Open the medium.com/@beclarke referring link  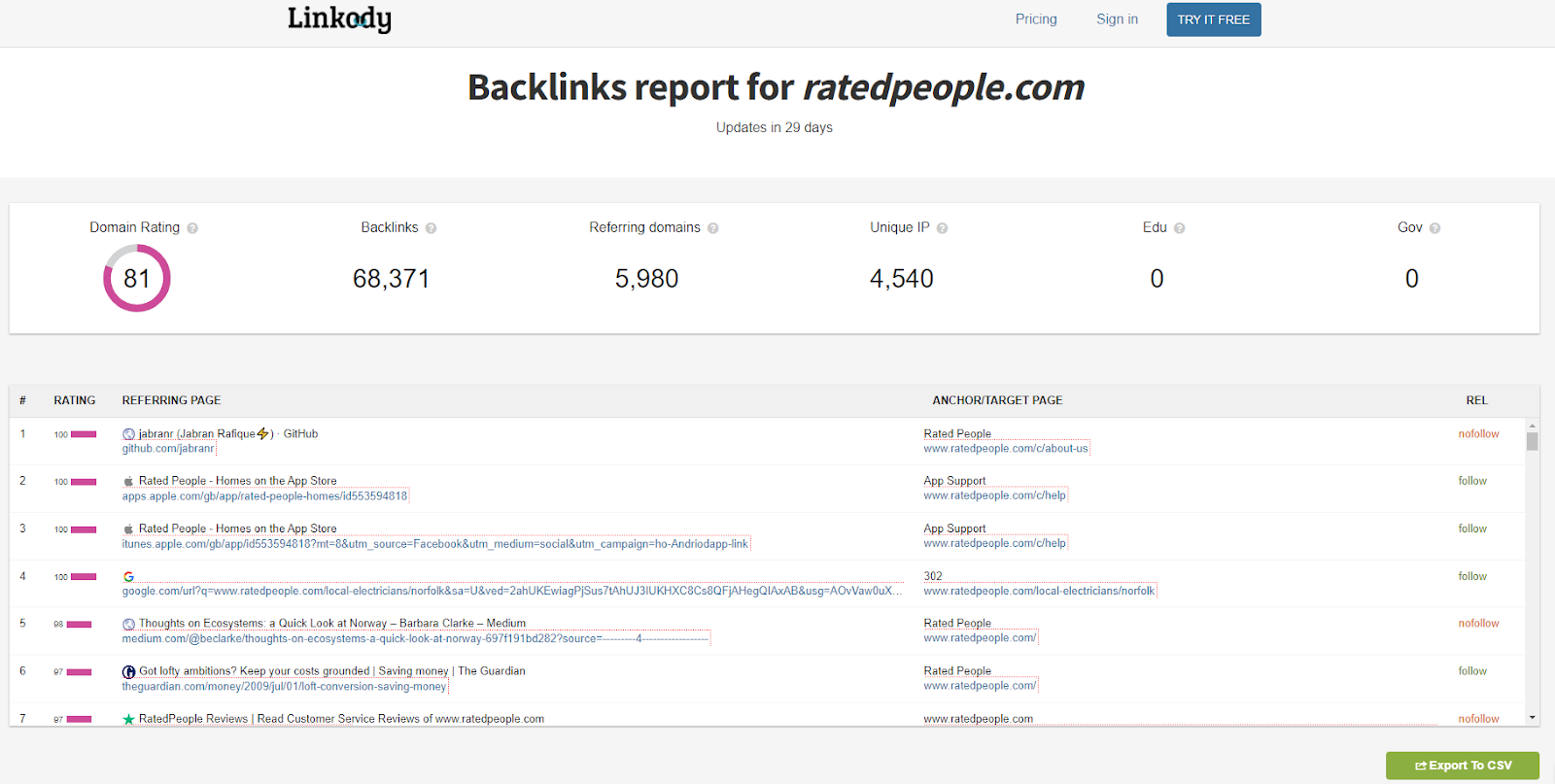coord(416,638)
